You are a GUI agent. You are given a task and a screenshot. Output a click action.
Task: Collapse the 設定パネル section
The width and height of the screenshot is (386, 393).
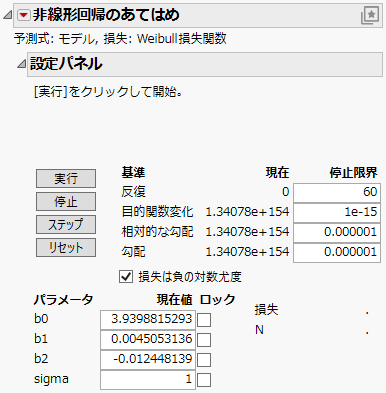21,64
